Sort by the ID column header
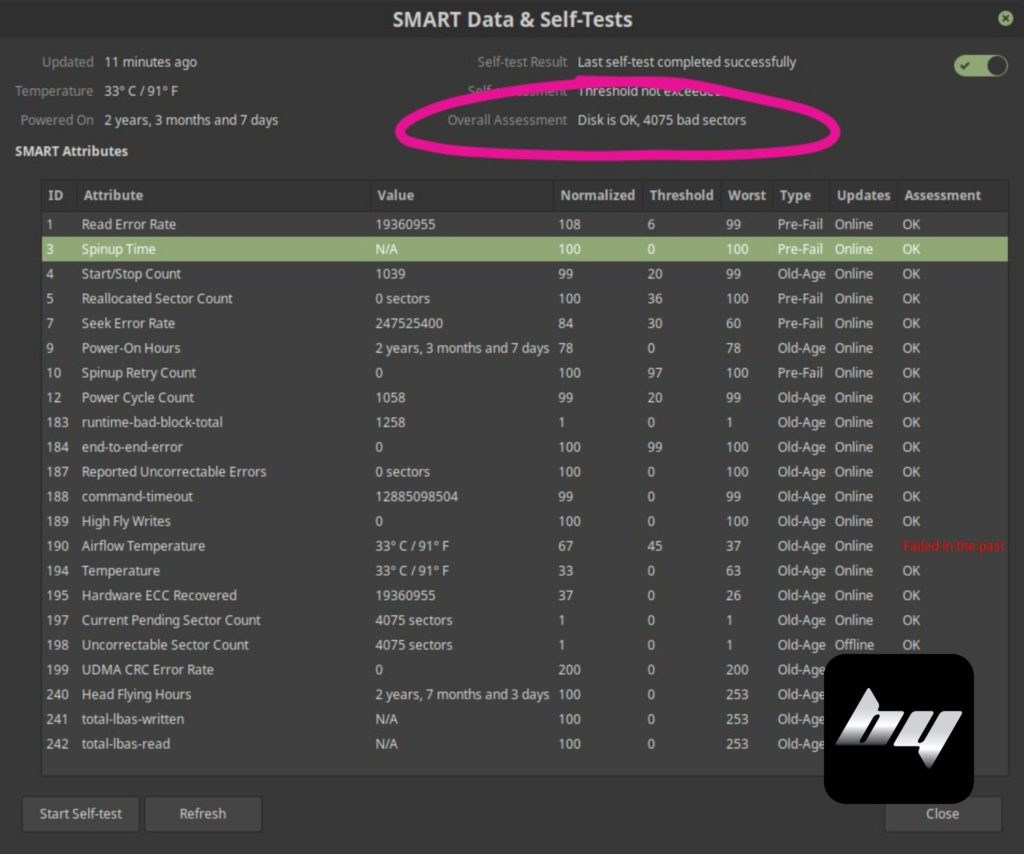The width and height of the screenshot is (1024, 854). click(56, 196)
